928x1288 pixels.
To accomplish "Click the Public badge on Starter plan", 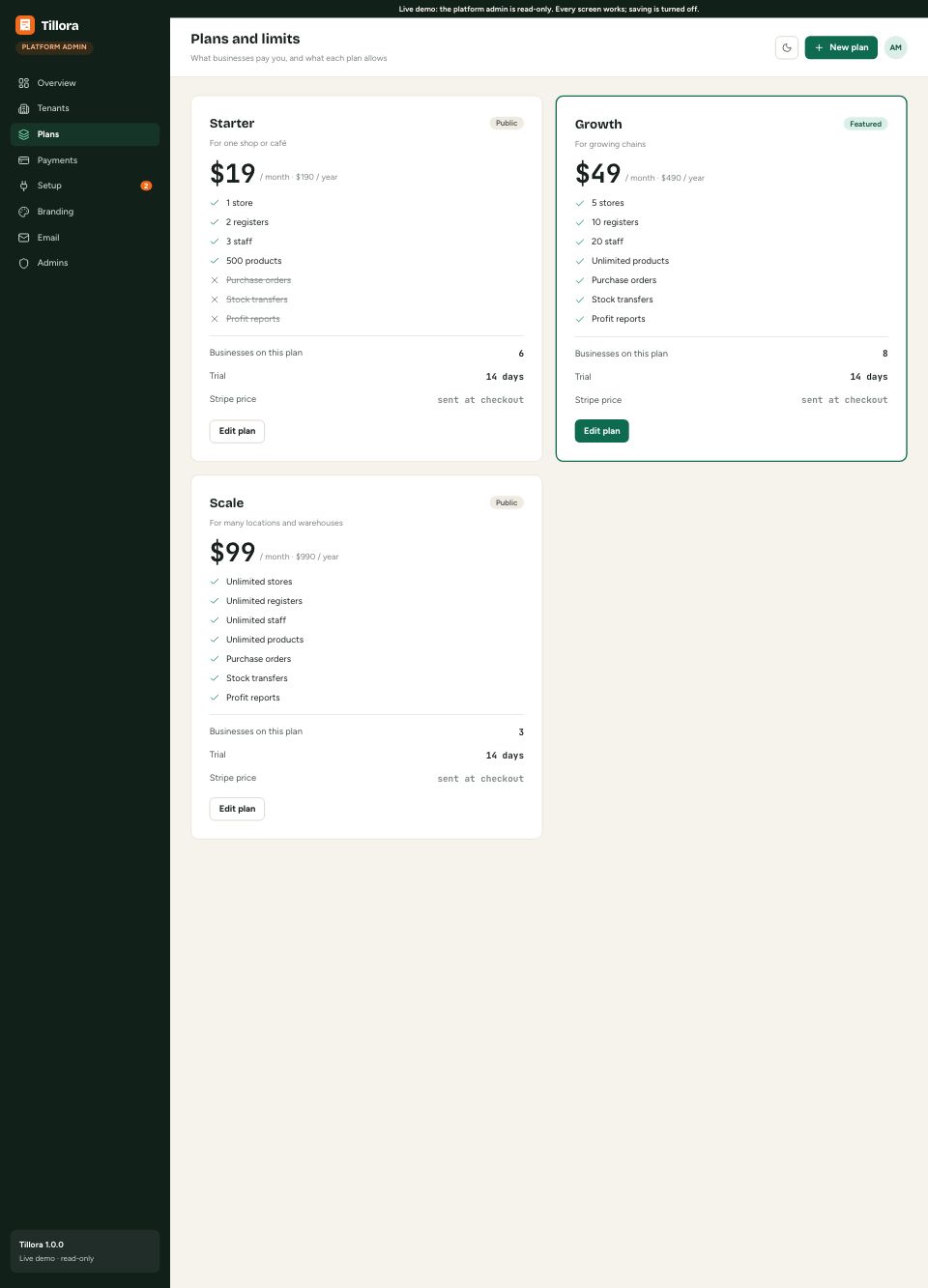I will (x=507, y=123).
